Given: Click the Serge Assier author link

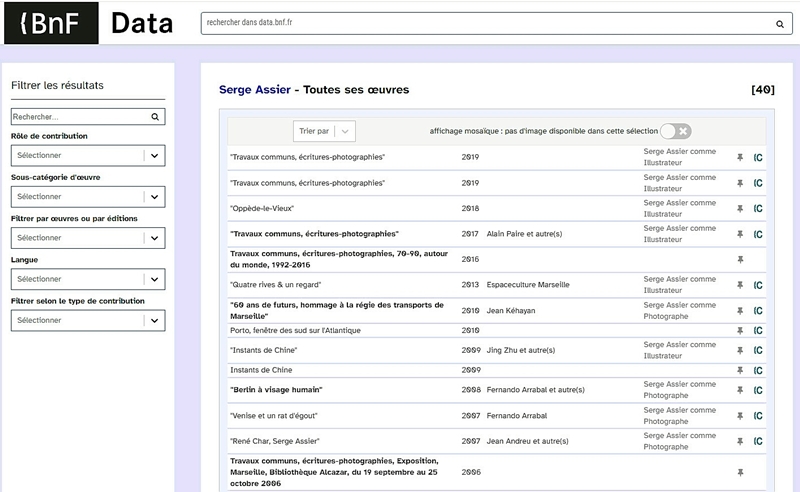Looking at the screenshot, I should [255, 89].
